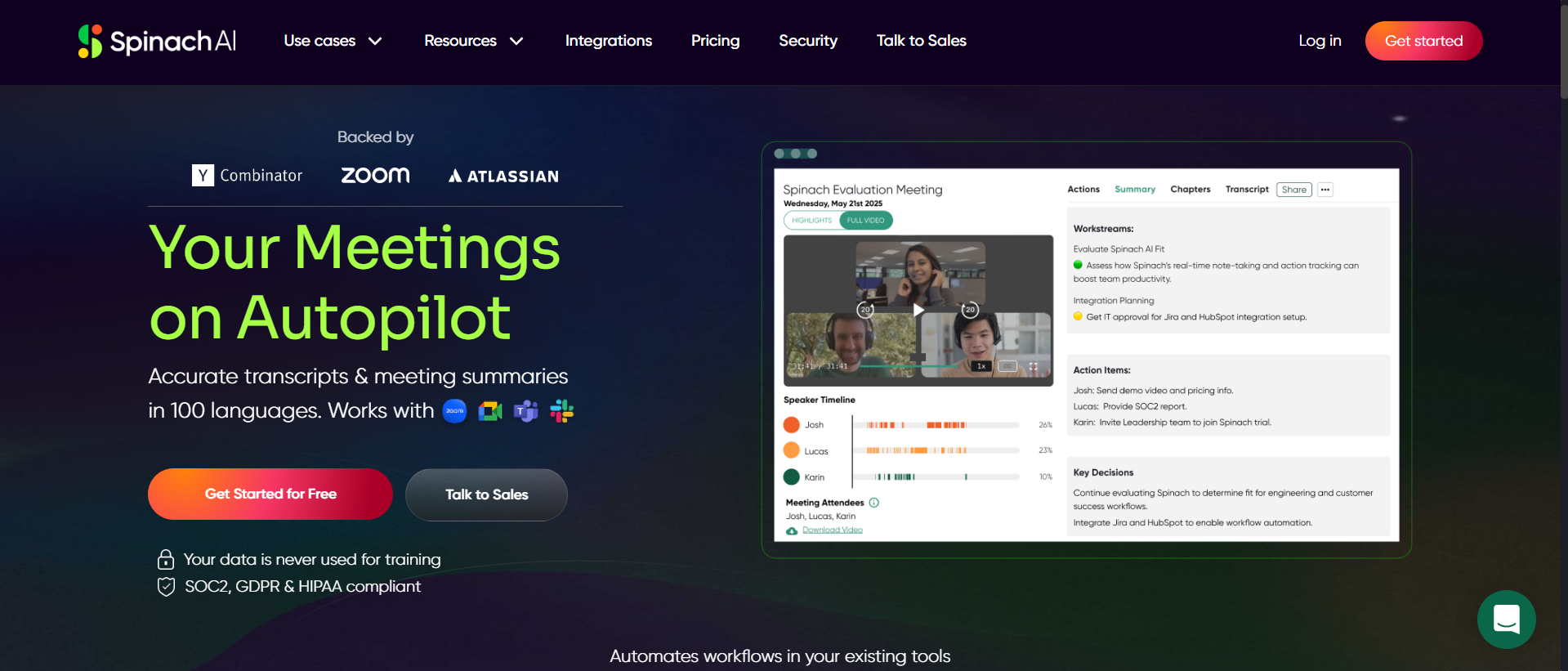Skip the meeting video forward 20 seconds
The width and height of the screenshot is (1568, 671).
(970, 310)
